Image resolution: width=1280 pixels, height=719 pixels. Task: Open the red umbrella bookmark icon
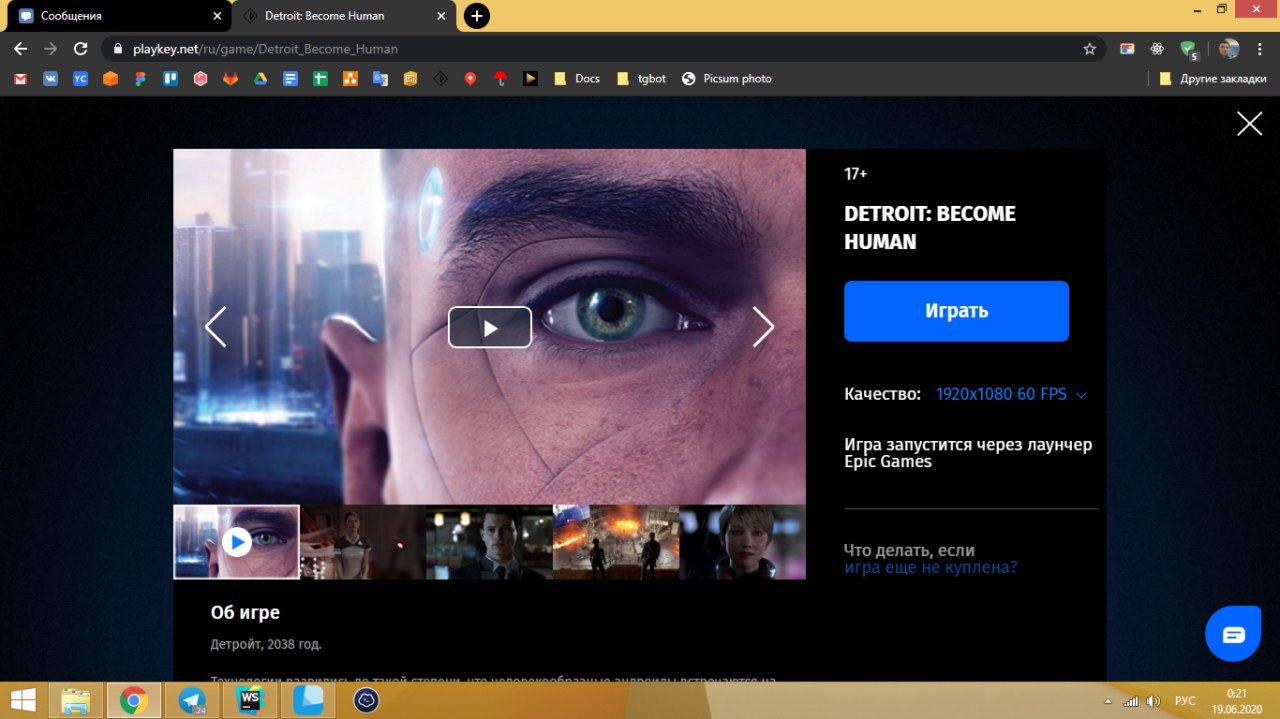500,78
